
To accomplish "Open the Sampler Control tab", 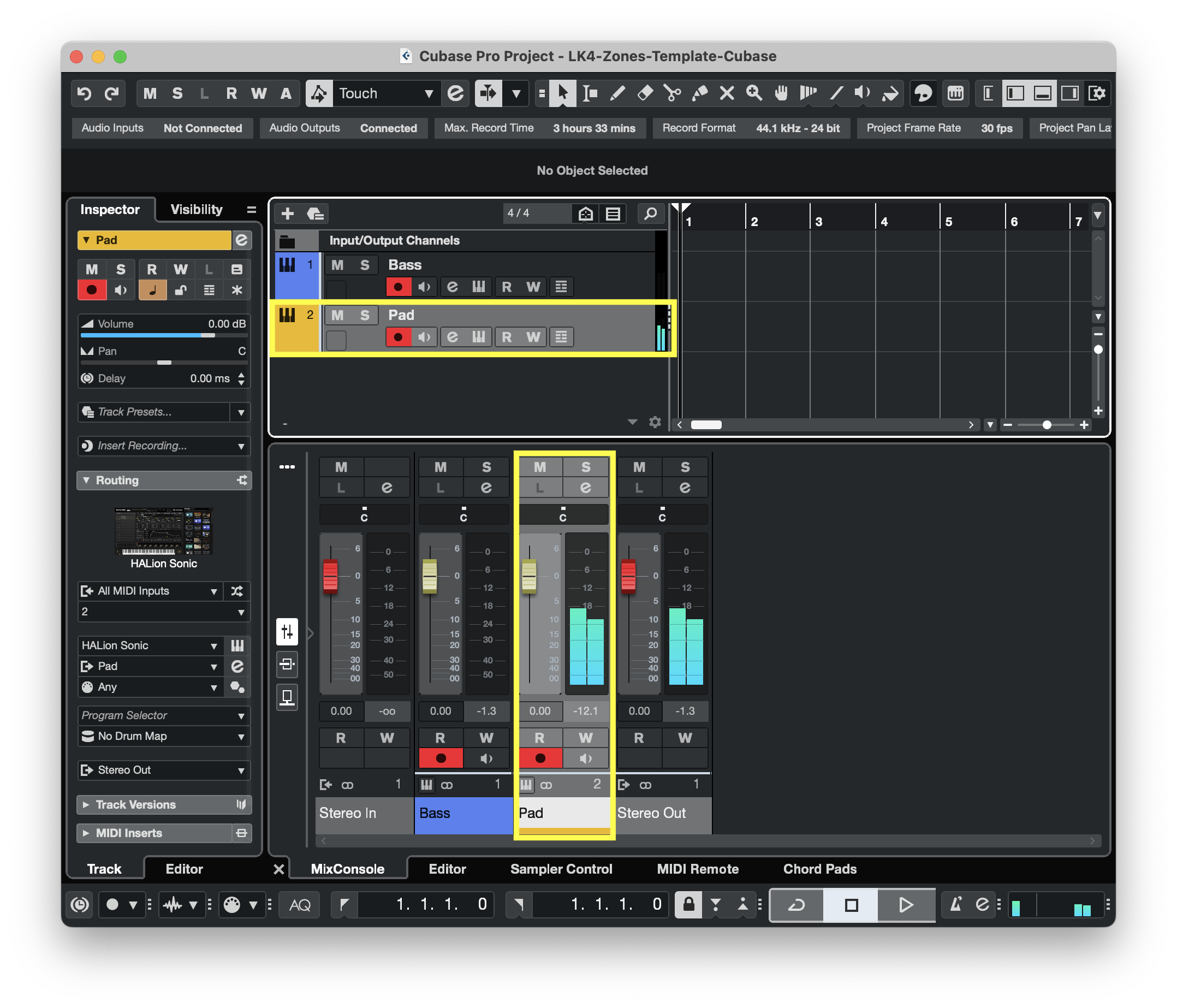I will pyautogui.click(x=561, y=869).
